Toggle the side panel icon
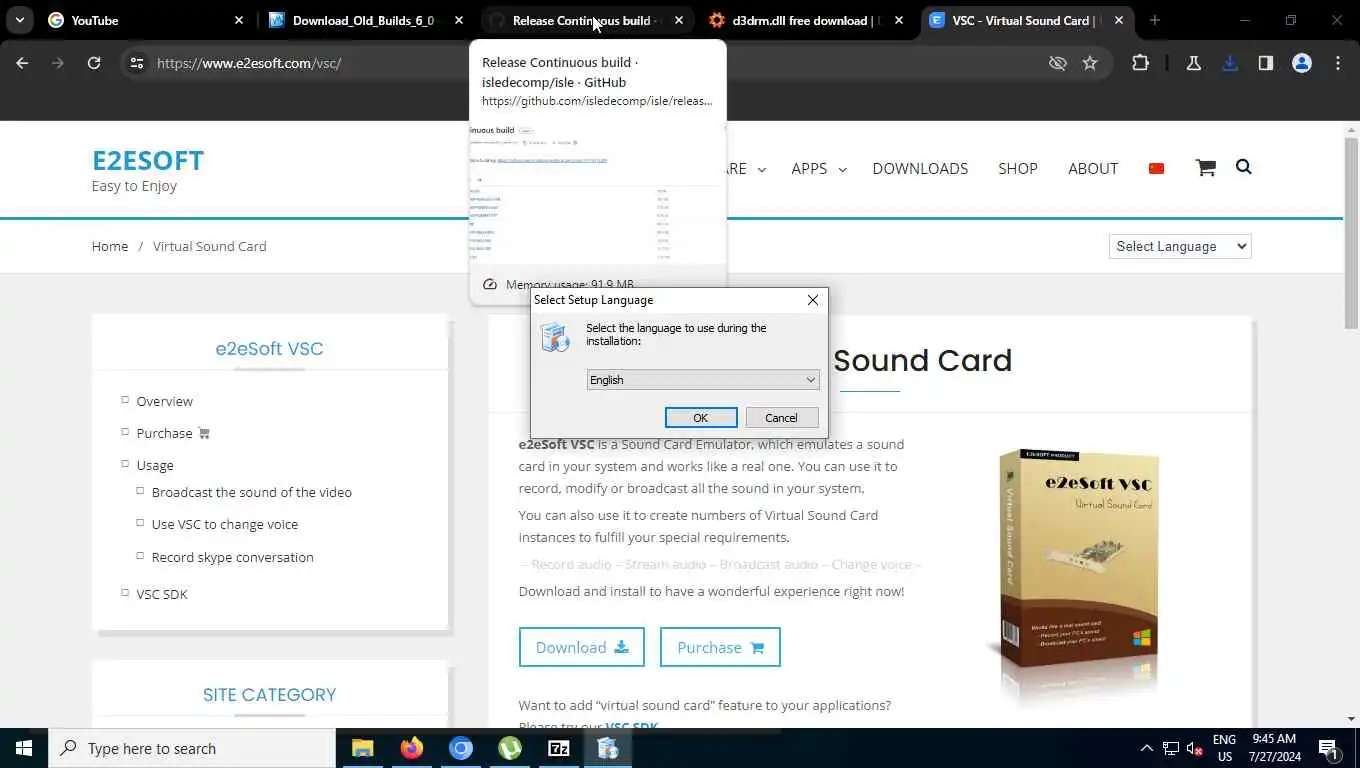 tap(1266, 63)
